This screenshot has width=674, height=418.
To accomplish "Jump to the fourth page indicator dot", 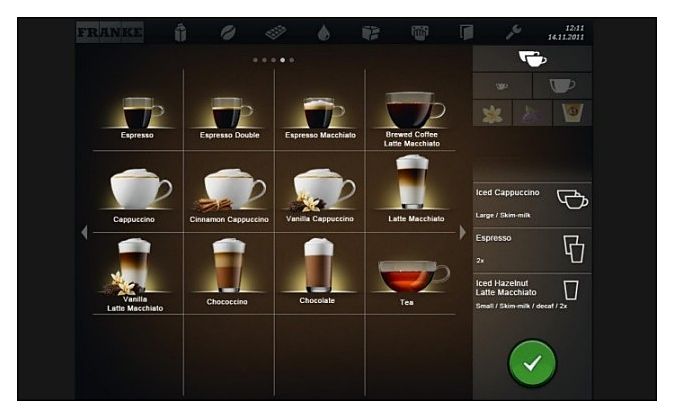I will [x=282, y=60].
